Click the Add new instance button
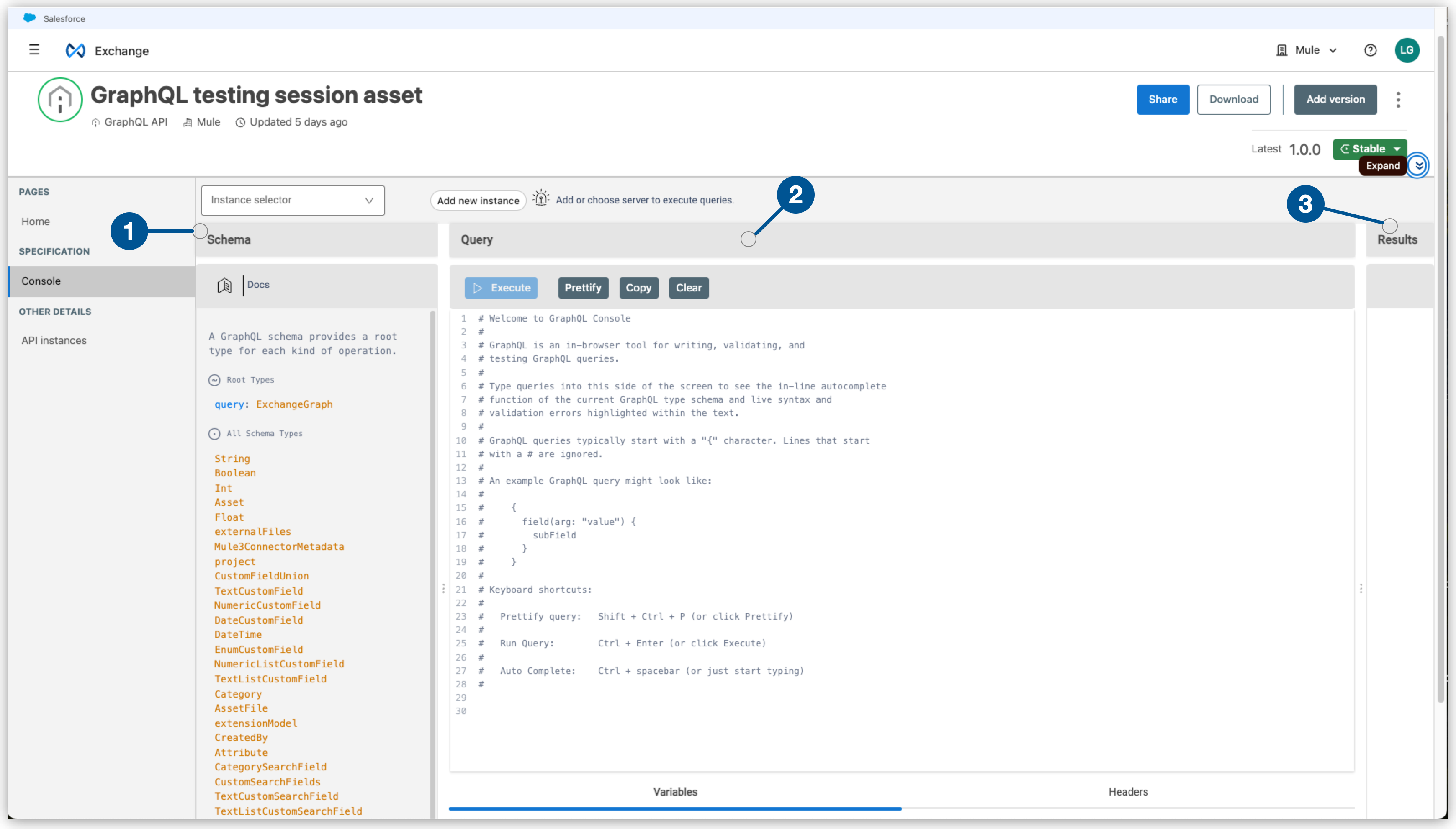1456x829 pixels. click(478, 200)
